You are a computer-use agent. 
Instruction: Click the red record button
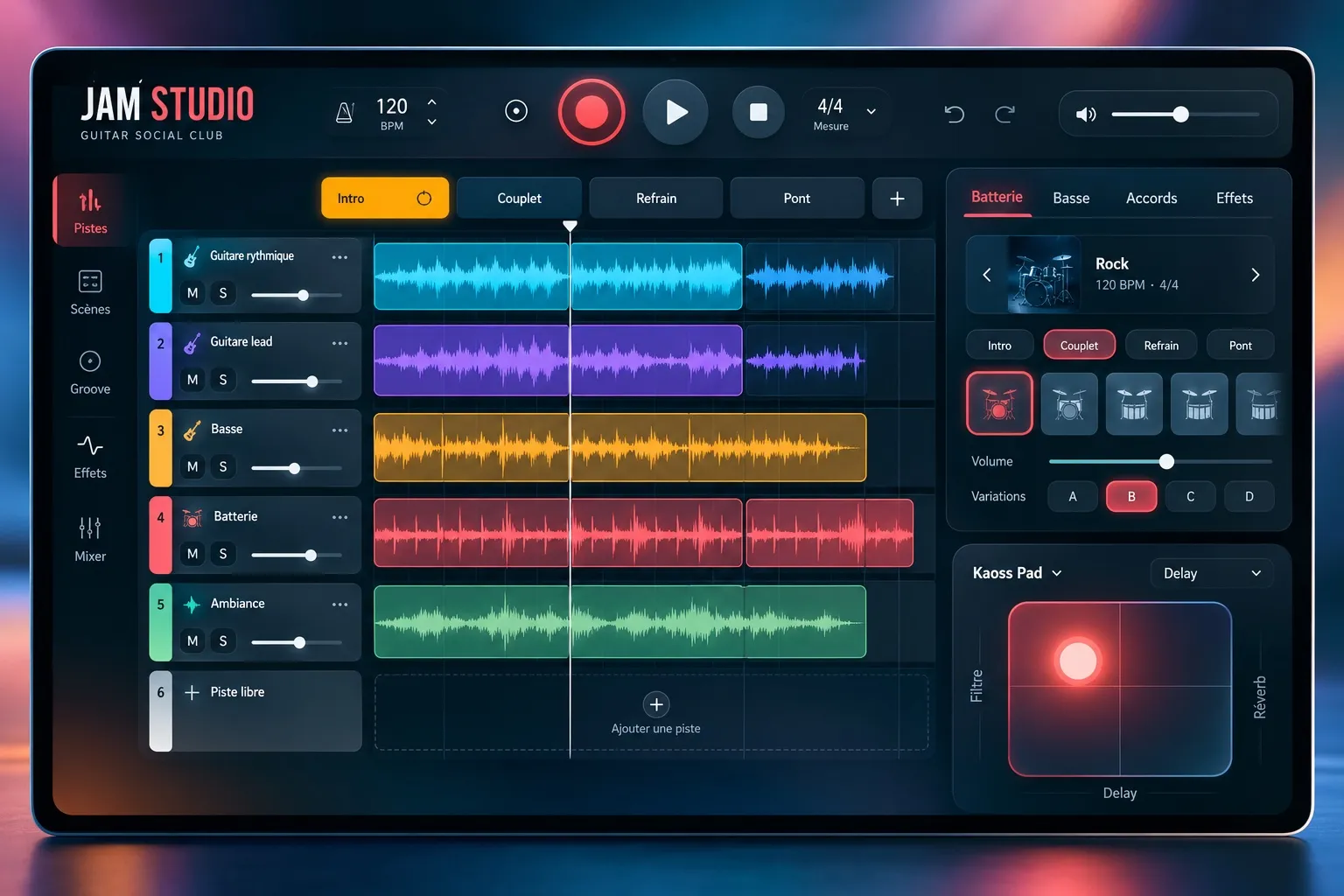(591, 112)
